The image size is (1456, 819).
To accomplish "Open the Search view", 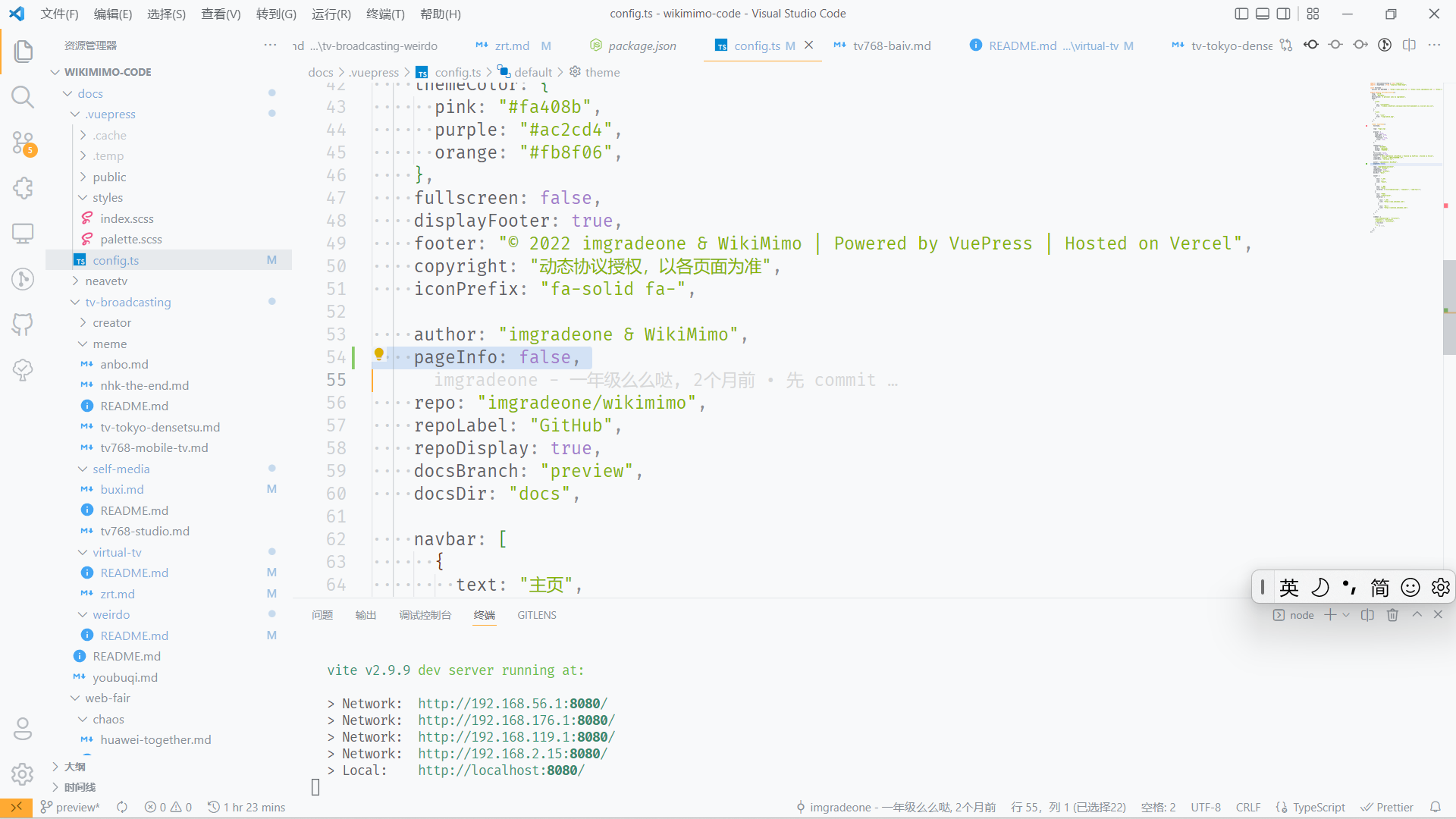I will pos(23,97).
